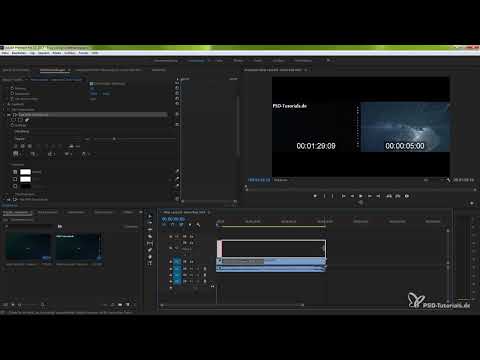Select the Ripple Edit tool
The width and height of the screenshot is (480, 360).
point(150,230)
